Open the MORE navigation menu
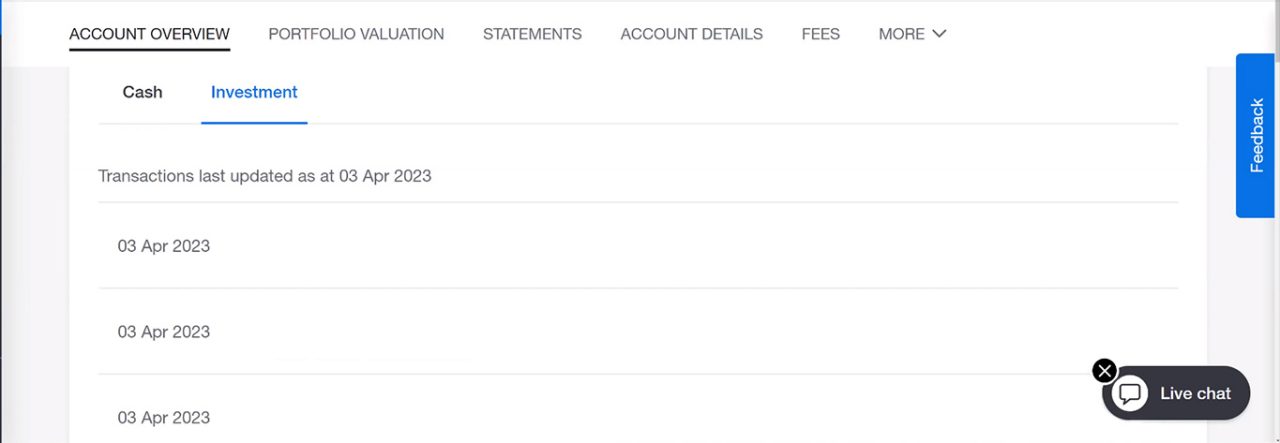This screenshot has height=443, width=1280. pos(912,34)
